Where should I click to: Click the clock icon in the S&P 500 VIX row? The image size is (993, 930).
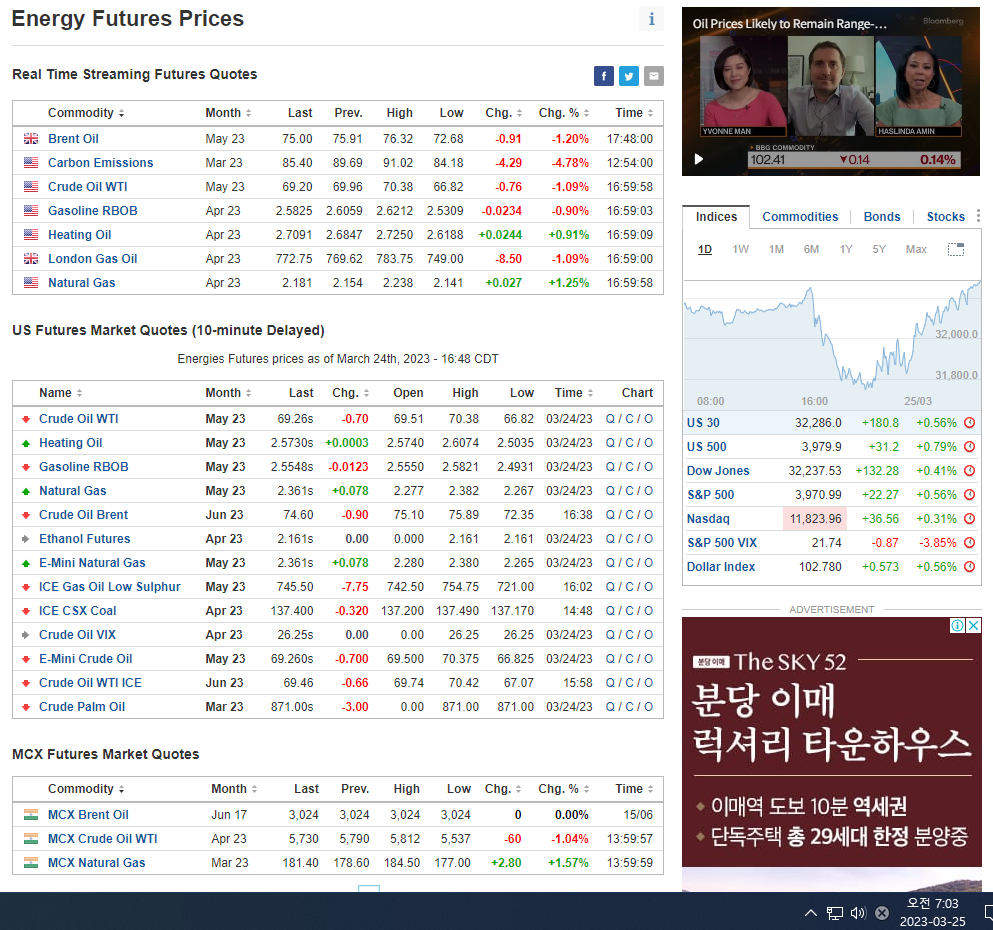pos(970,543)
